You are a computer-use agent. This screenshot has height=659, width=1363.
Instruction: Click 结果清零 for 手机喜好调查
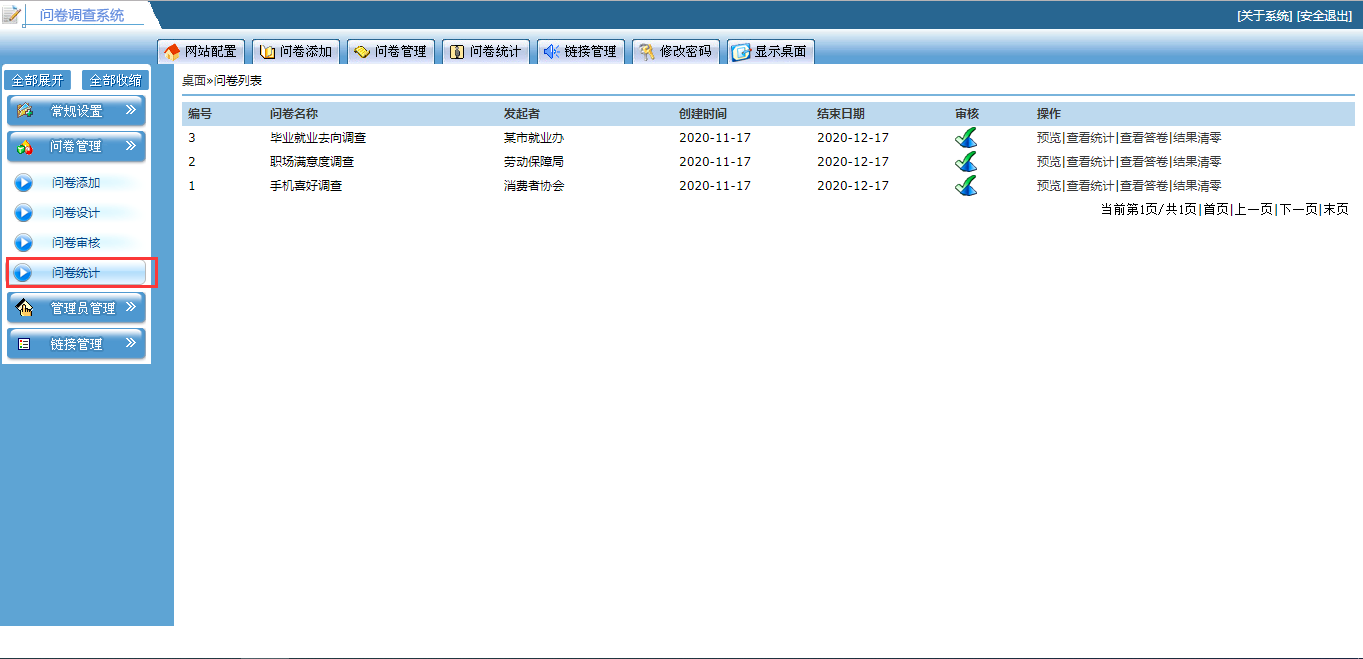(1197, 186)
